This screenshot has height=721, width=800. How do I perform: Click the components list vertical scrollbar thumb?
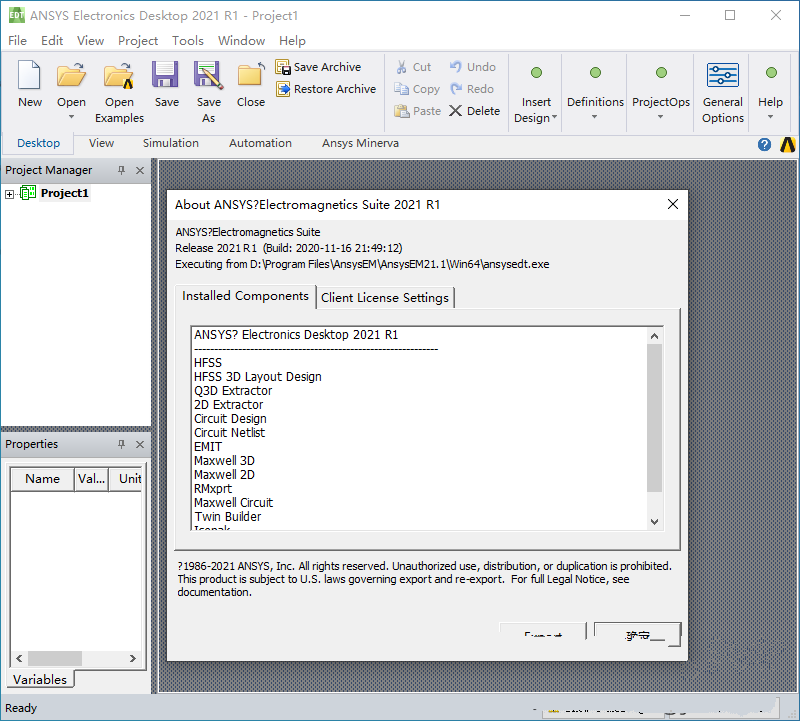655,418
